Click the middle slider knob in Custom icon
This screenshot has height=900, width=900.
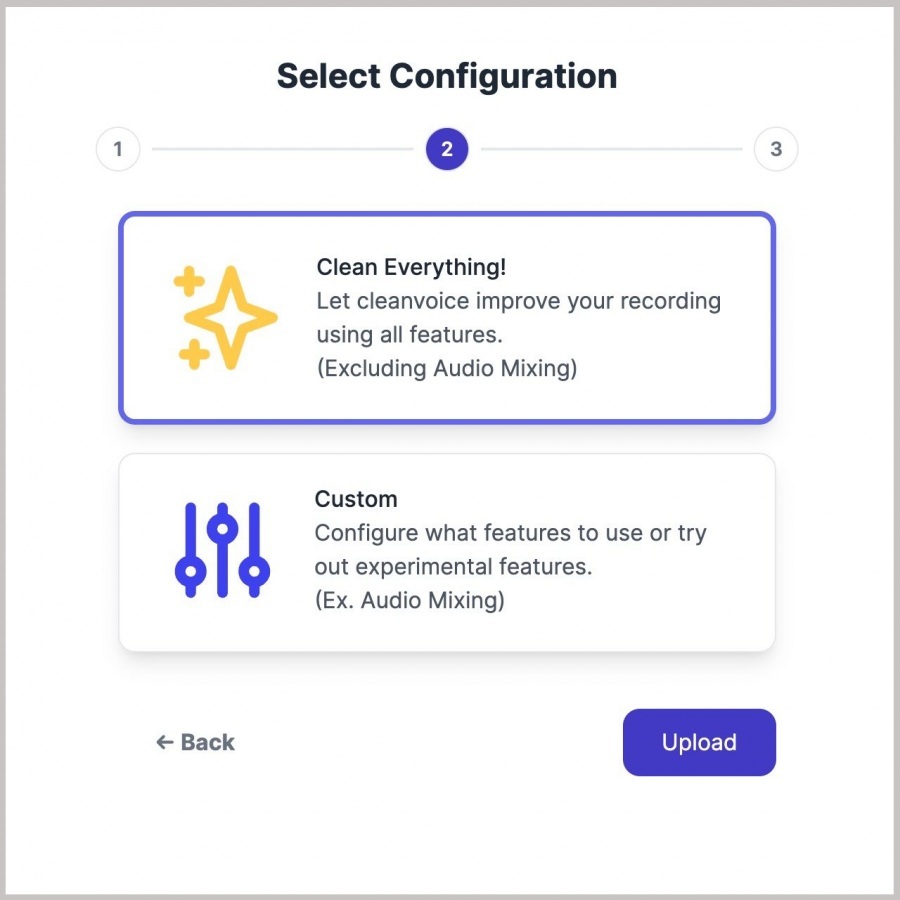(x=222, y=527)
